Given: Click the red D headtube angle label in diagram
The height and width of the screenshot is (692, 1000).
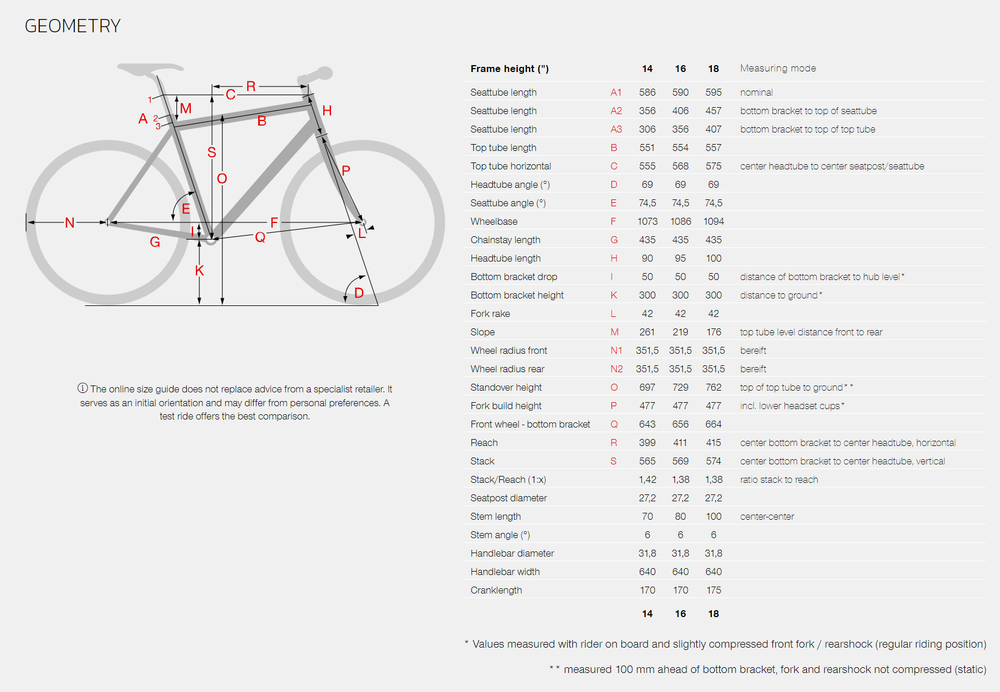Looking at the screenshot, I should 360,293.
